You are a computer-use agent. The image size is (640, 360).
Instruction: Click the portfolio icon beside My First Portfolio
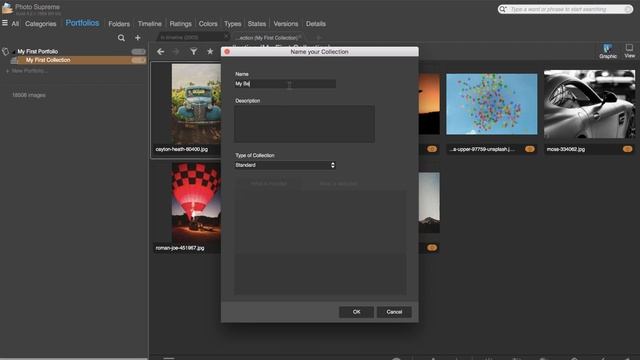[5, 51]
